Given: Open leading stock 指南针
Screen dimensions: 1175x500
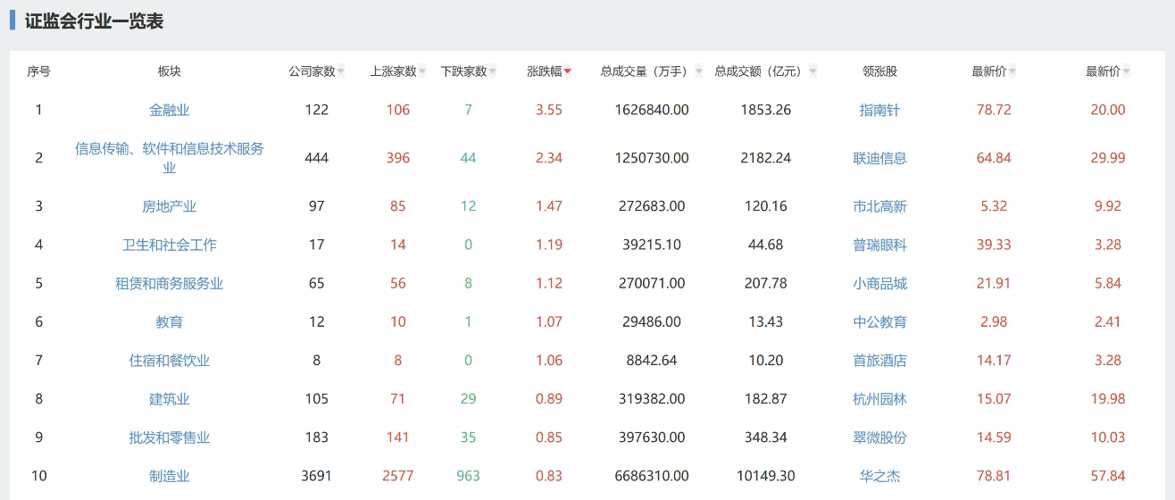Looking at the screenshot, I should coord(879,110).
